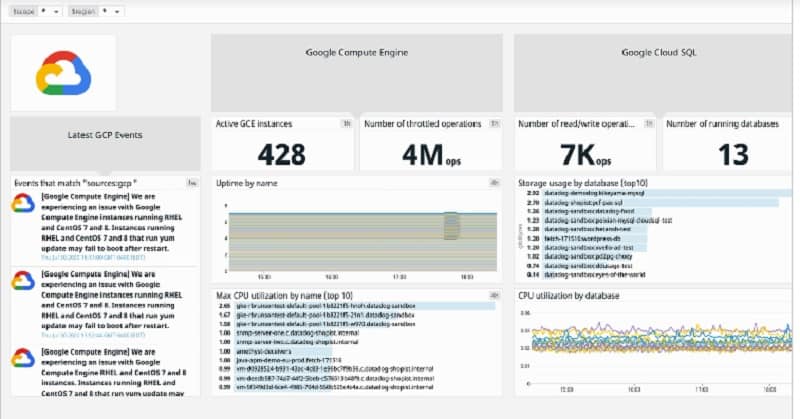Select the 2.65 top row in Max CPU list
The width and height of the screenshot is (800, 419).
tap(357, 306)
